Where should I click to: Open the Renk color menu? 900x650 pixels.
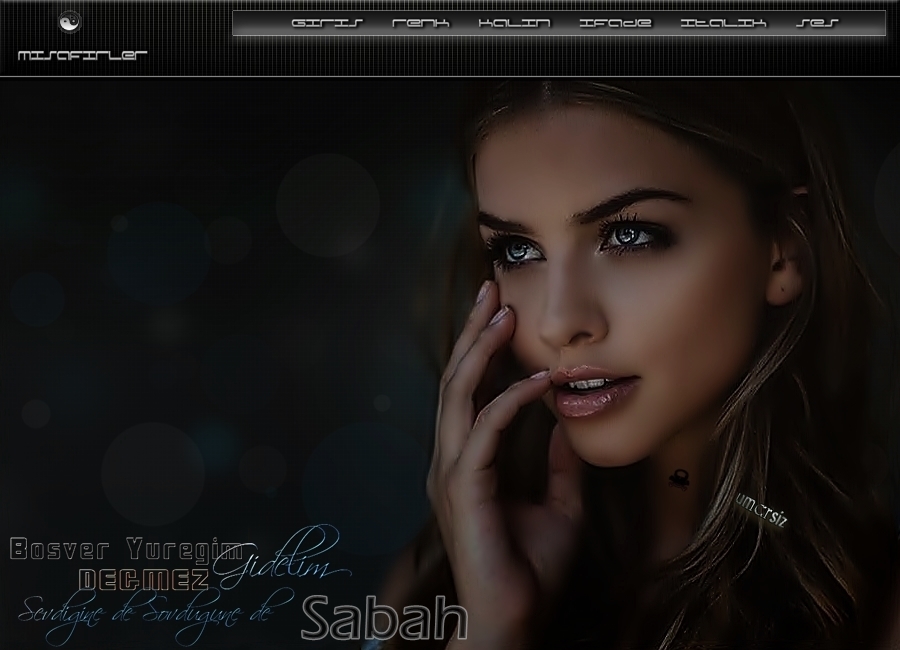pyautogui.click(x=421, y=24)
